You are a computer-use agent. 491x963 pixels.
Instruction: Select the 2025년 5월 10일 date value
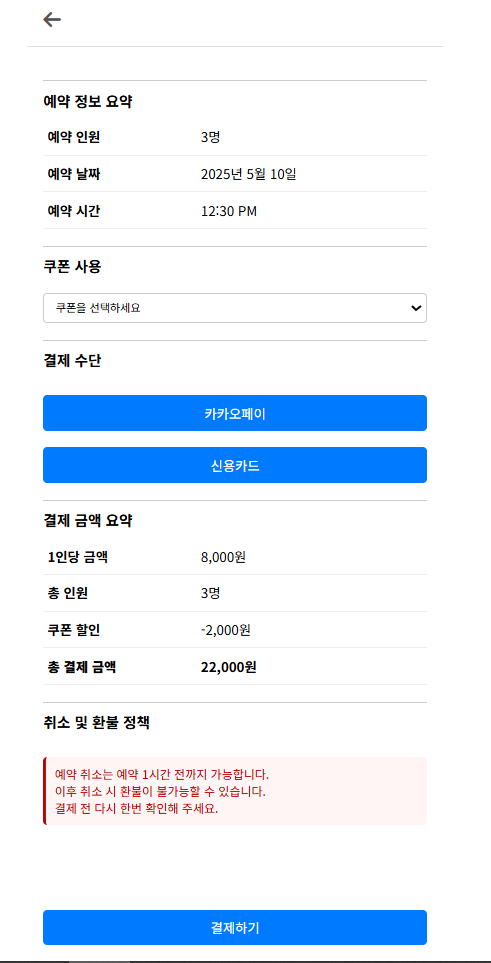(249, 174)
